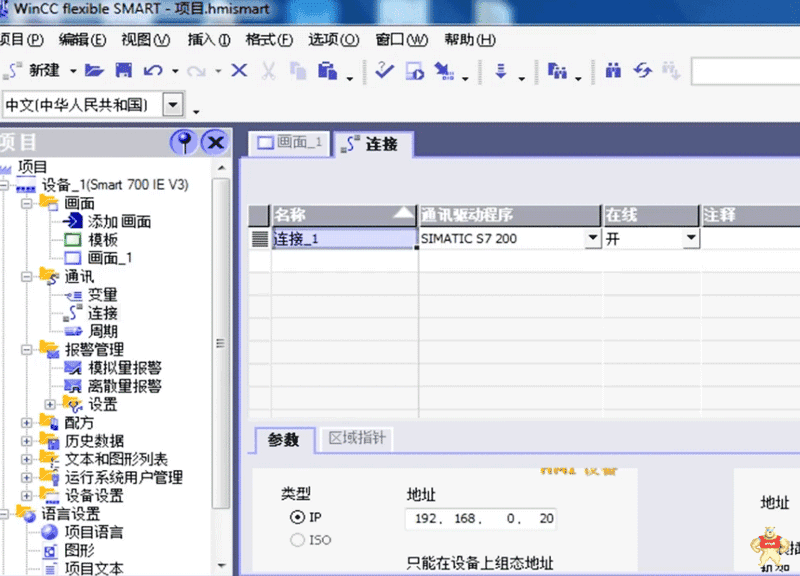Expand the 设置 folder under alarms

[49, 405]
